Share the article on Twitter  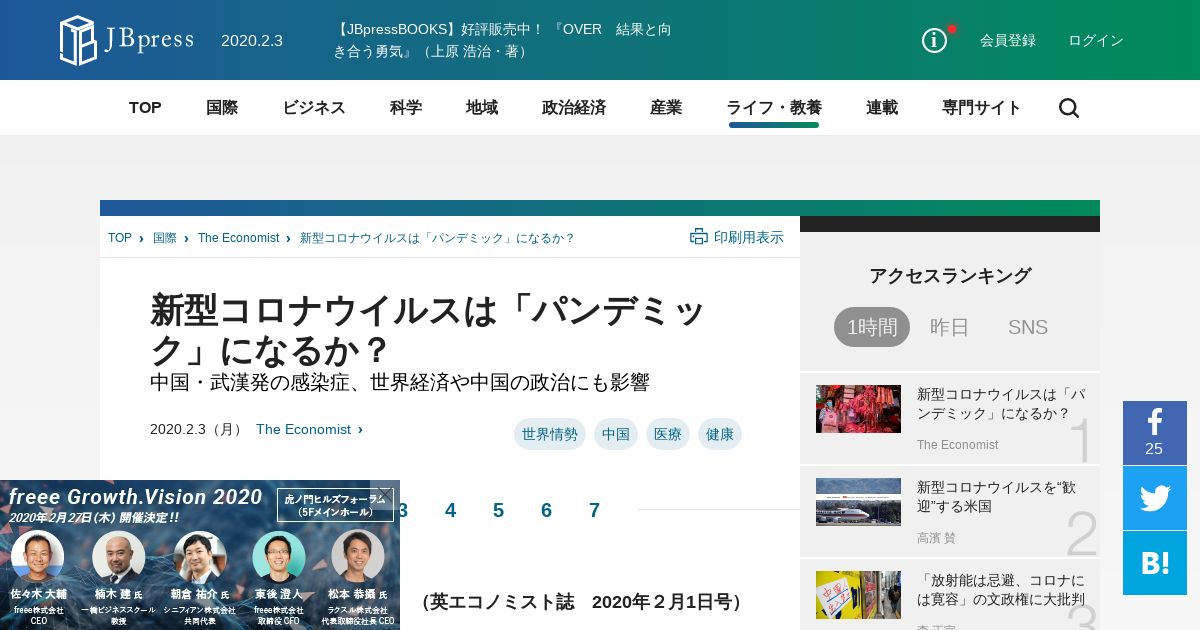pyautogui.click(x=1155, y=498)
